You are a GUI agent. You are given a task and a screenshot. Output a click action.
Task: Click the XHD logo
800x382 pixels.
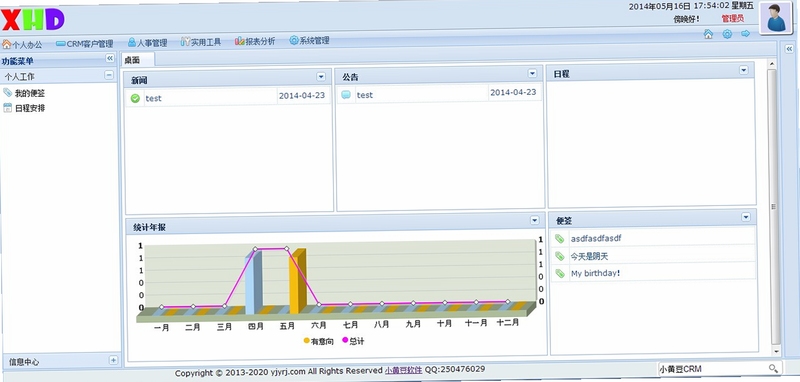point(33,19)
